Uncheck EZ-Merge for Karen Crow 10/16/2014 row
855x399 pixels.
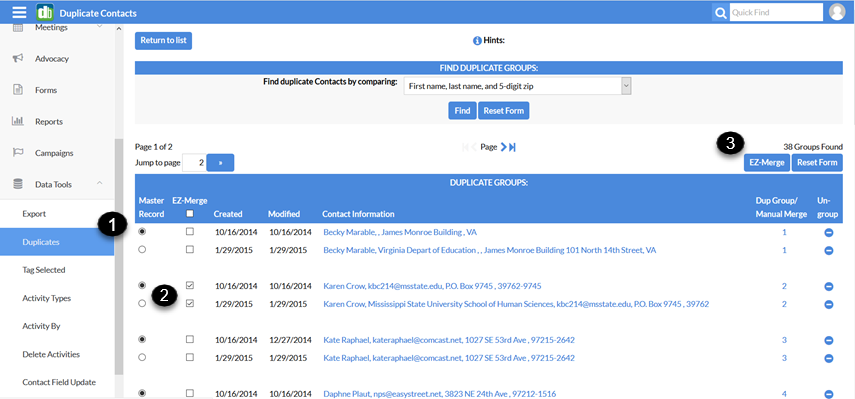(x=190, y=285)
